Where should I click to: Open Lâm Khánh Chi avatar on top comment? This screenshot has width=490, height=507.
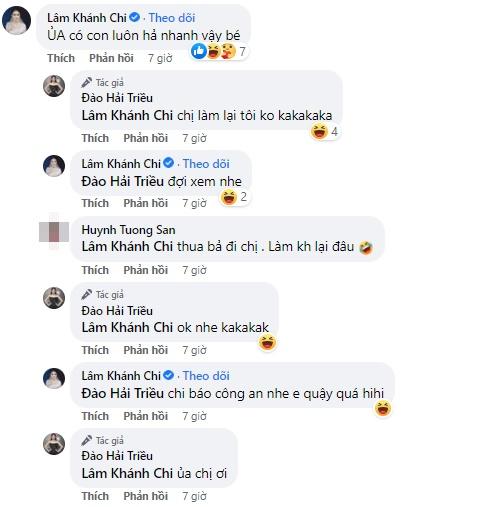coord(17,20)
